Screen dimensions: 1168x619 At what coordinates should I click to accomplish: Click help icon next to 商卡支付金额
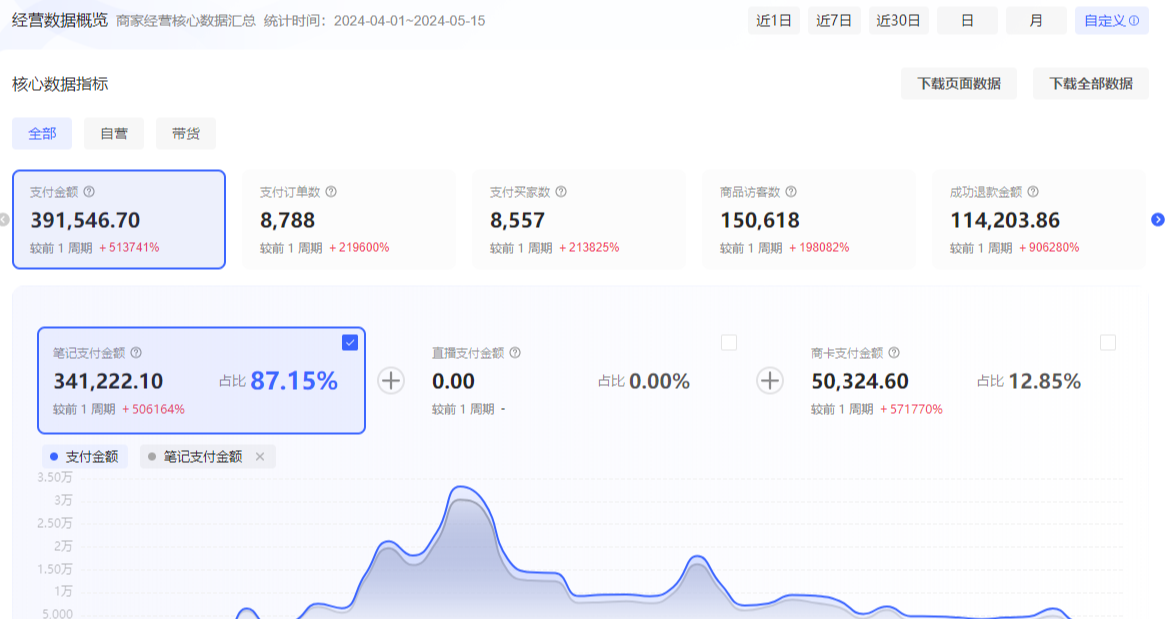coord(895,353)
